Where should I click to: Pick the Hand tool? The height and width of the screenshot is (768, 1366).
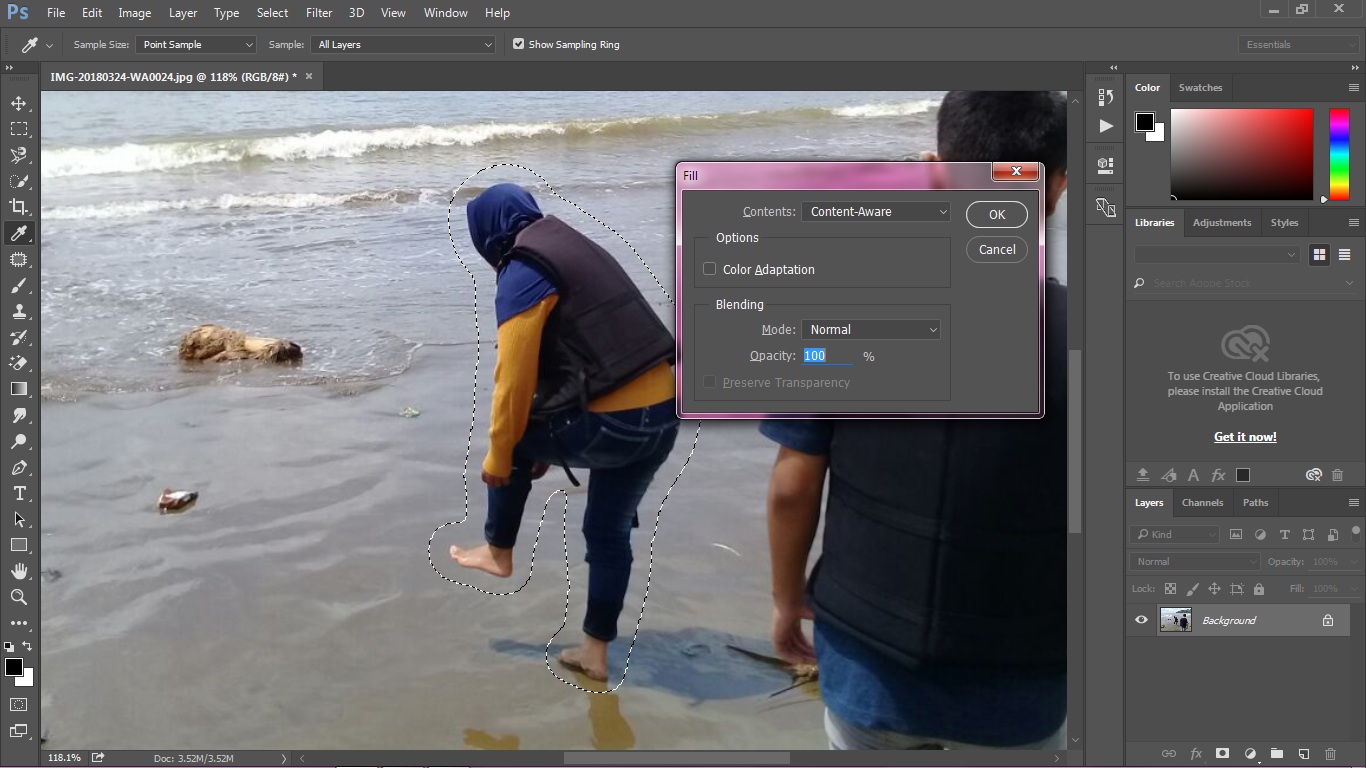pos(20,571)
